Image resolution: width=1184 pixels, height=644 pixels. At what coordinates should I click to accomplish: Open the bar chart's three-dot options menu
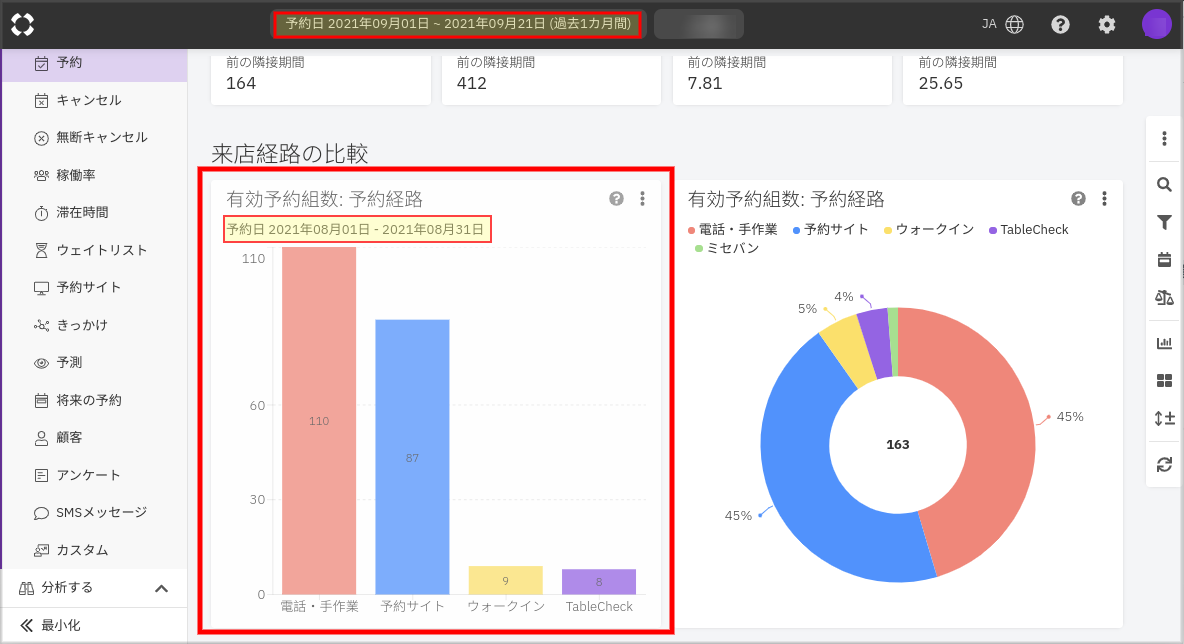pos(643,199)
